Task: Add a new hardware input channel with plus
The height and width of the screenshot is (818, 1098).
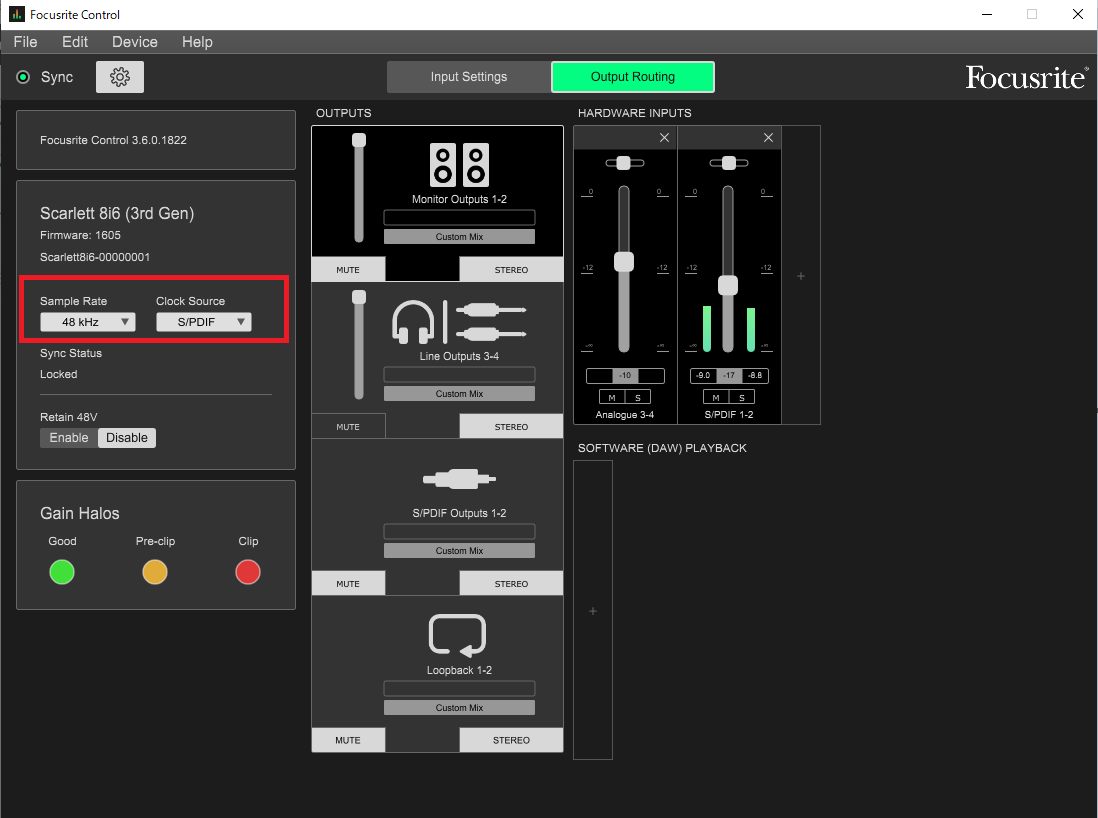Action: click(801, 276)
